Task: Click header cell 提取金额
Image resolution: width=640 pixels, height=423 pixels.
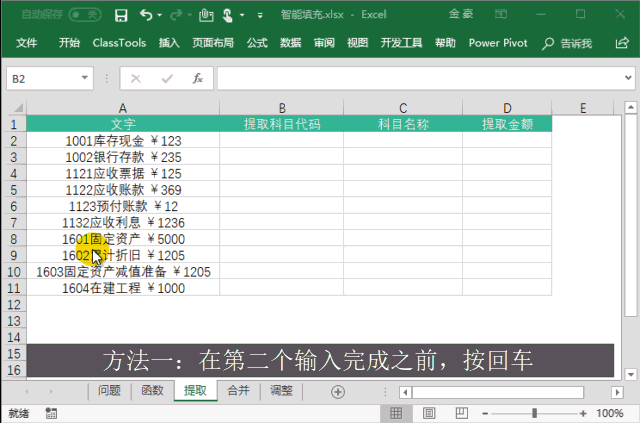Action: tap(507, 124)
